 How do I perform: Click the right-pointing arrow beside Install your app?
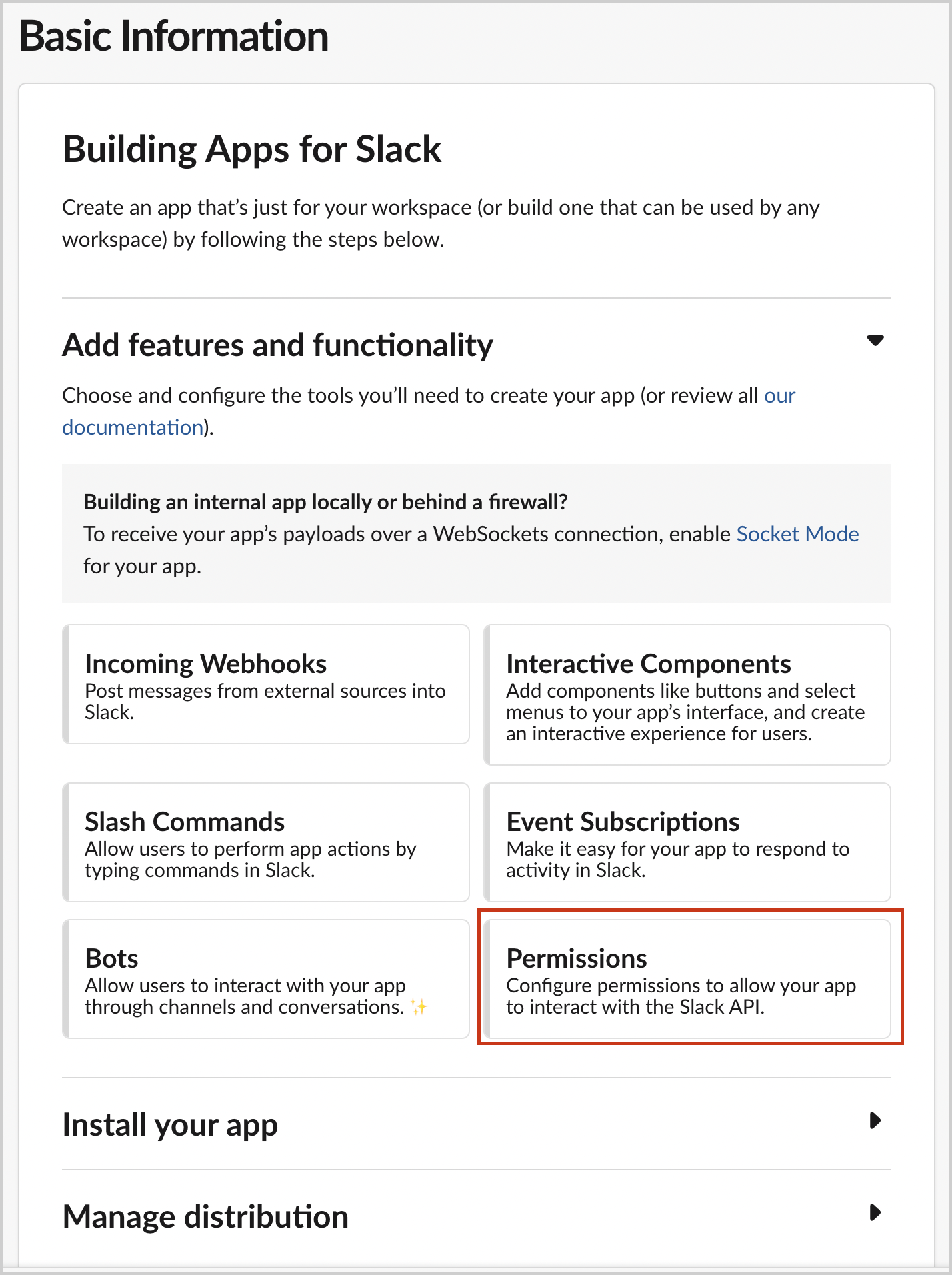(x=874, y=1122)
